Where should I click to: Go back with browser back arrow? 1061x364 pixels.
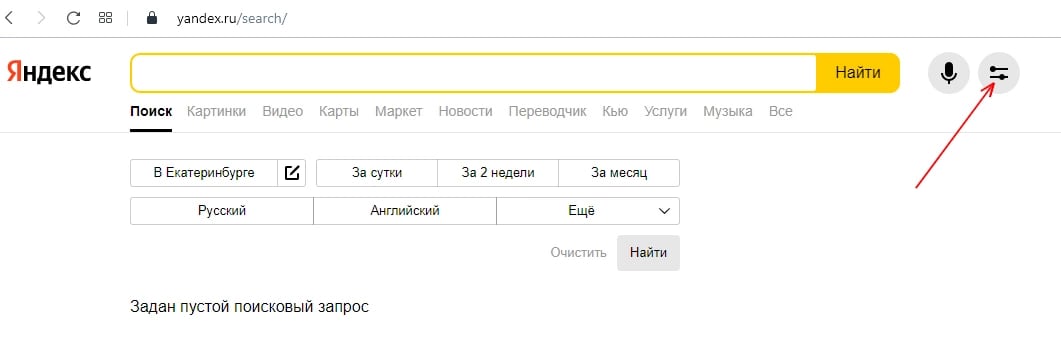pyautogui.click(x=9, y=18)
